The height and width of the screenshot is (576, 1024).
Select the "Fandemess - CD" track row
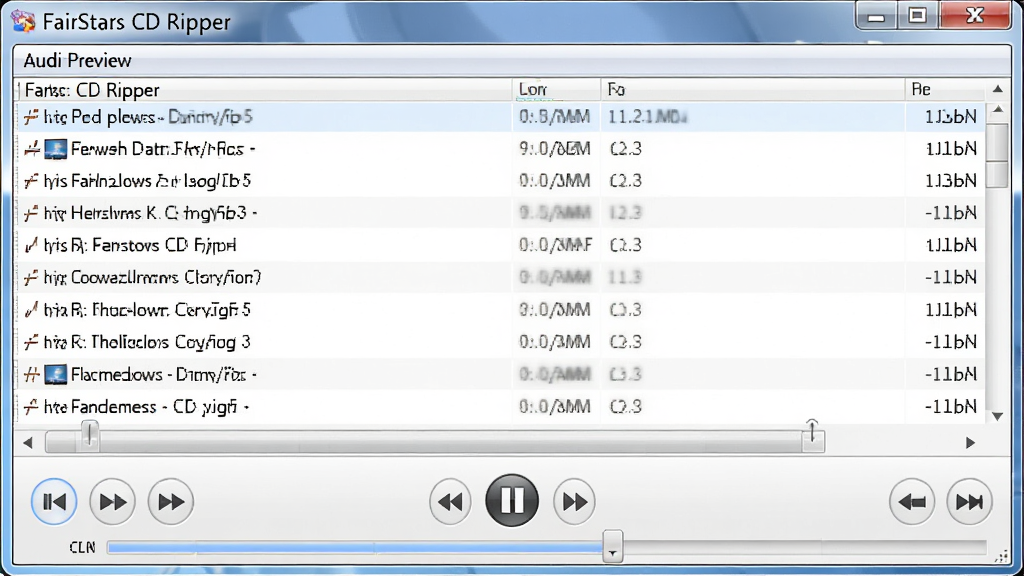click(500, 407)
